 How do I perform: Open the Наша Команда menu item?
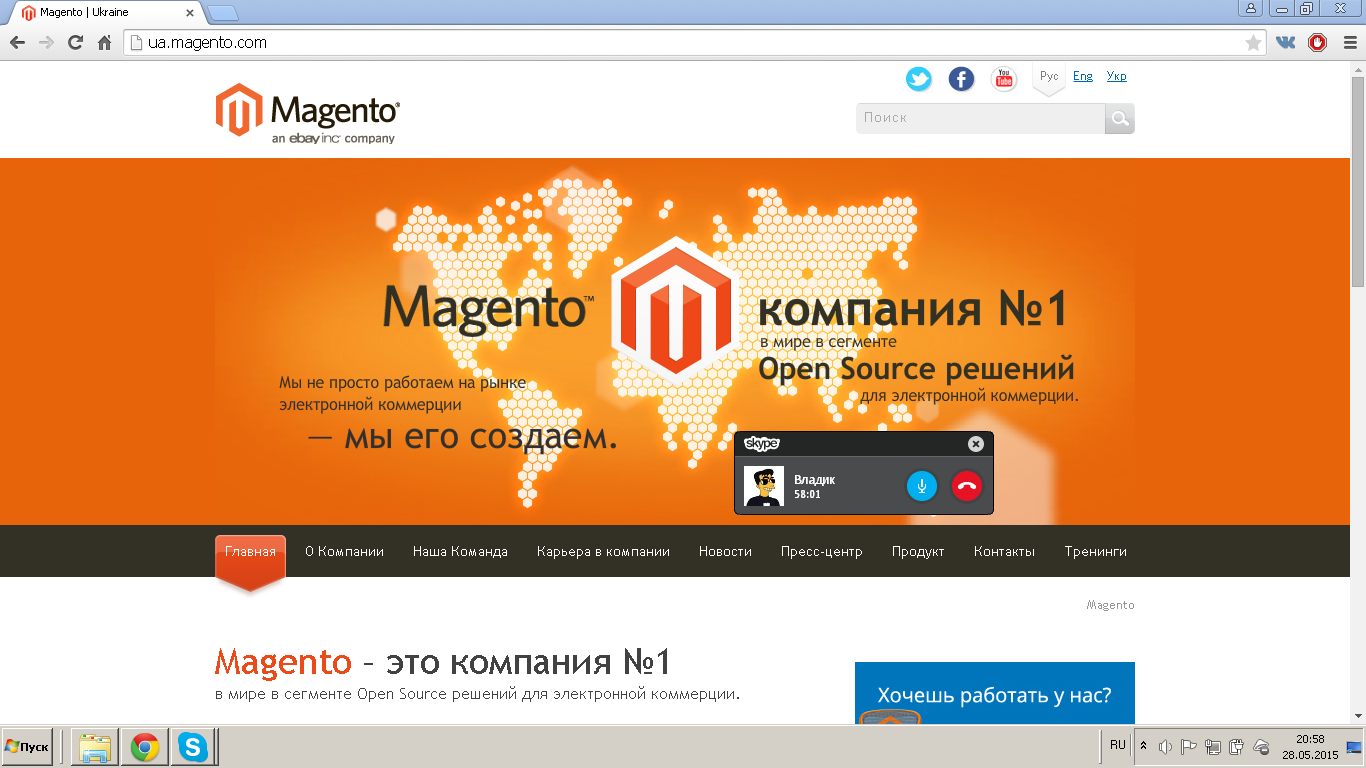[460, 551]
